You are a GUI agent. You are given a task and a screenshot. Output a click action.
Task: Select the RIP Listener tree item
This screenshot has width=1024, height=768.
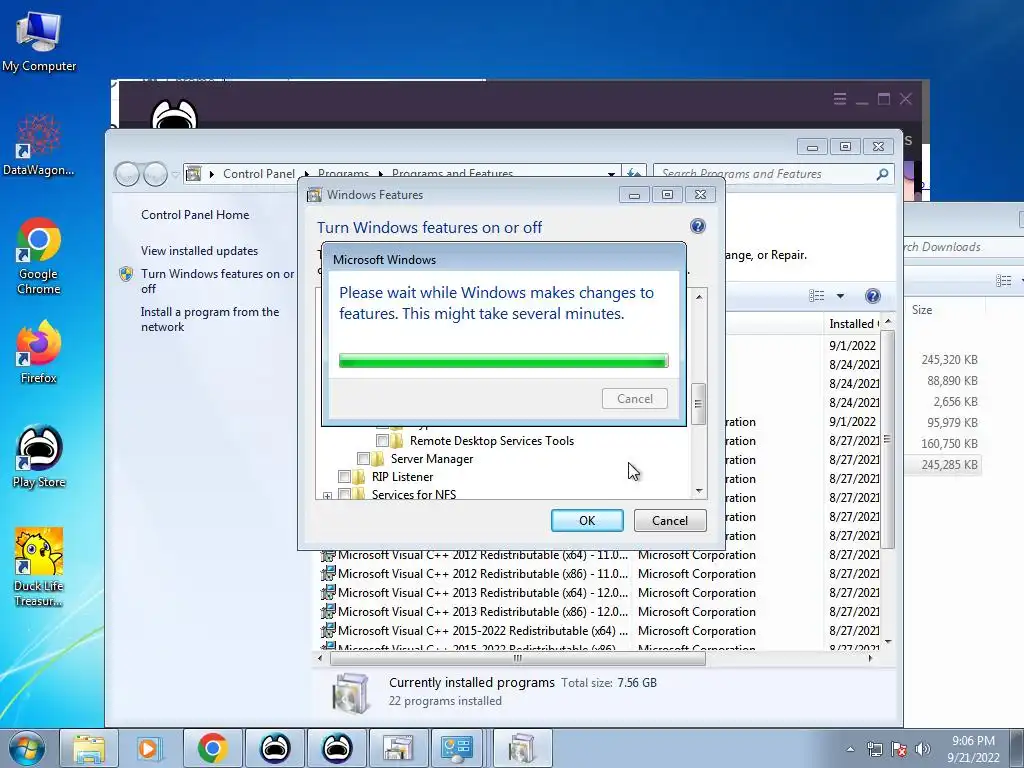click(x=402, y=477)
